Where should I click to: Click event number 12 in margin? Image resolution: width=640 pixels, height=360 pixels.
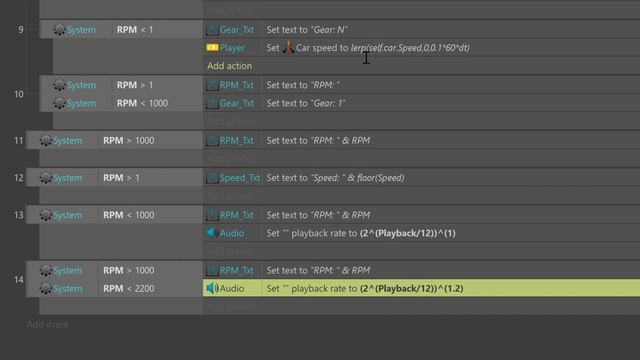point(19,178)
